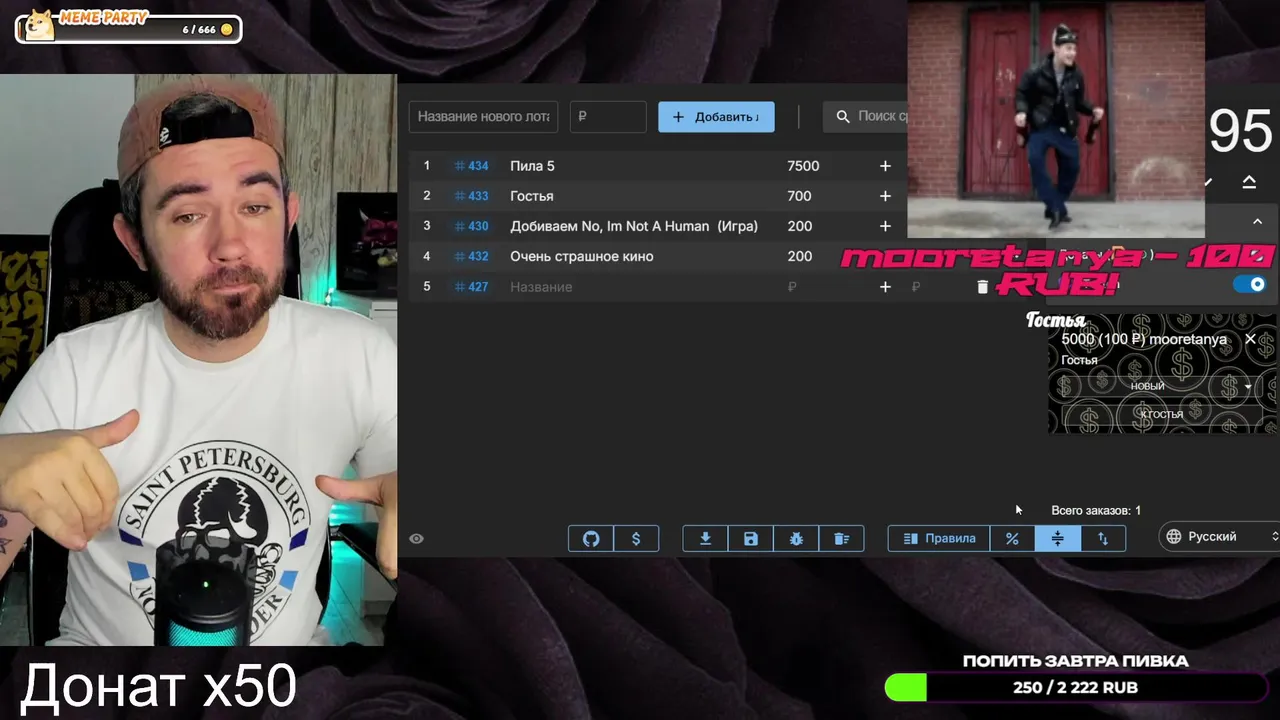Open the Правила rules button
The image size is (1280, 720).
point(939,539)
